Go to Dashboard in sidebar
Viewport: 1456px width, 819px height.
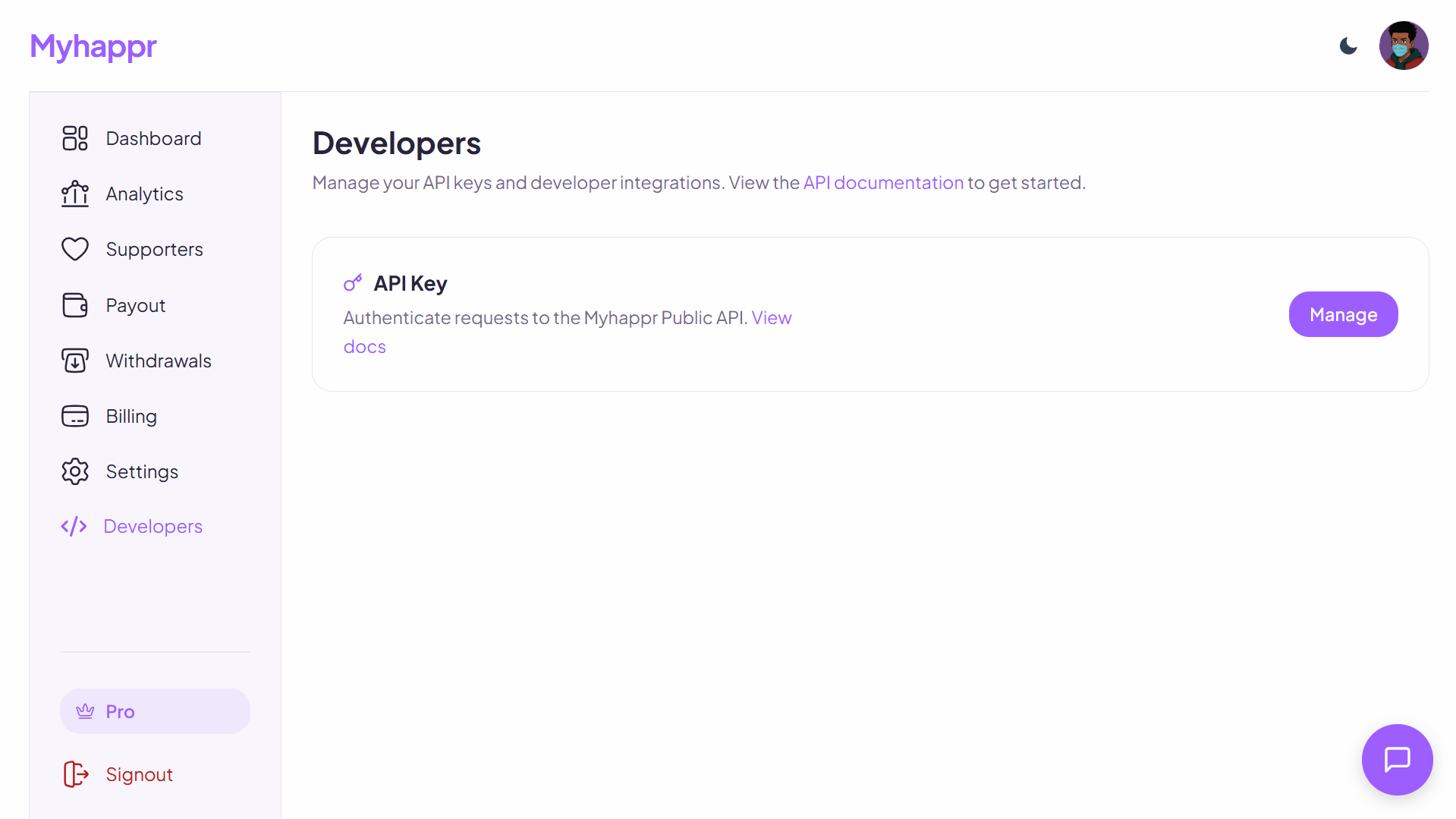155,138
